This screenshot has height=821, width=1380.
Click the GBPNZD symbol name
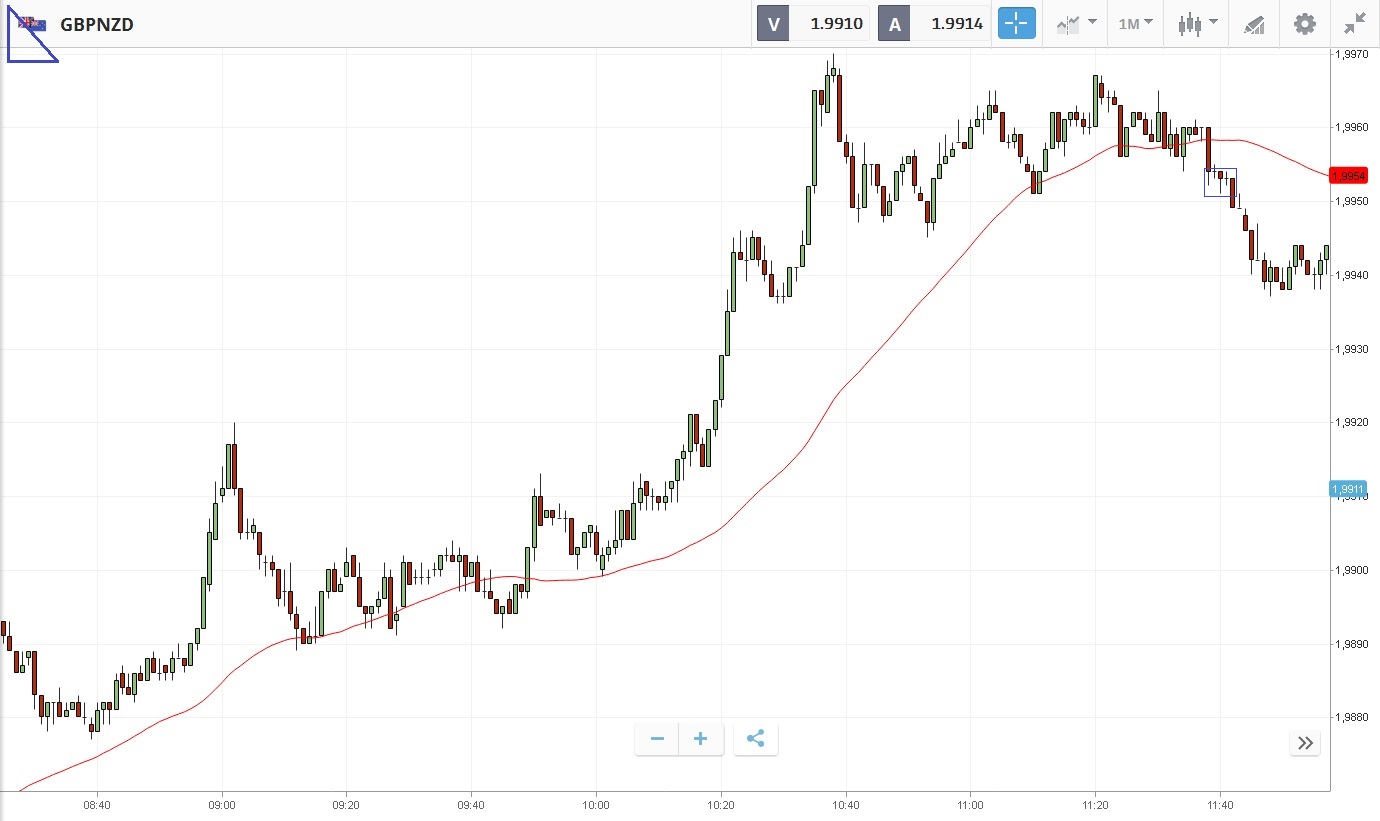[x=97, y=25]
